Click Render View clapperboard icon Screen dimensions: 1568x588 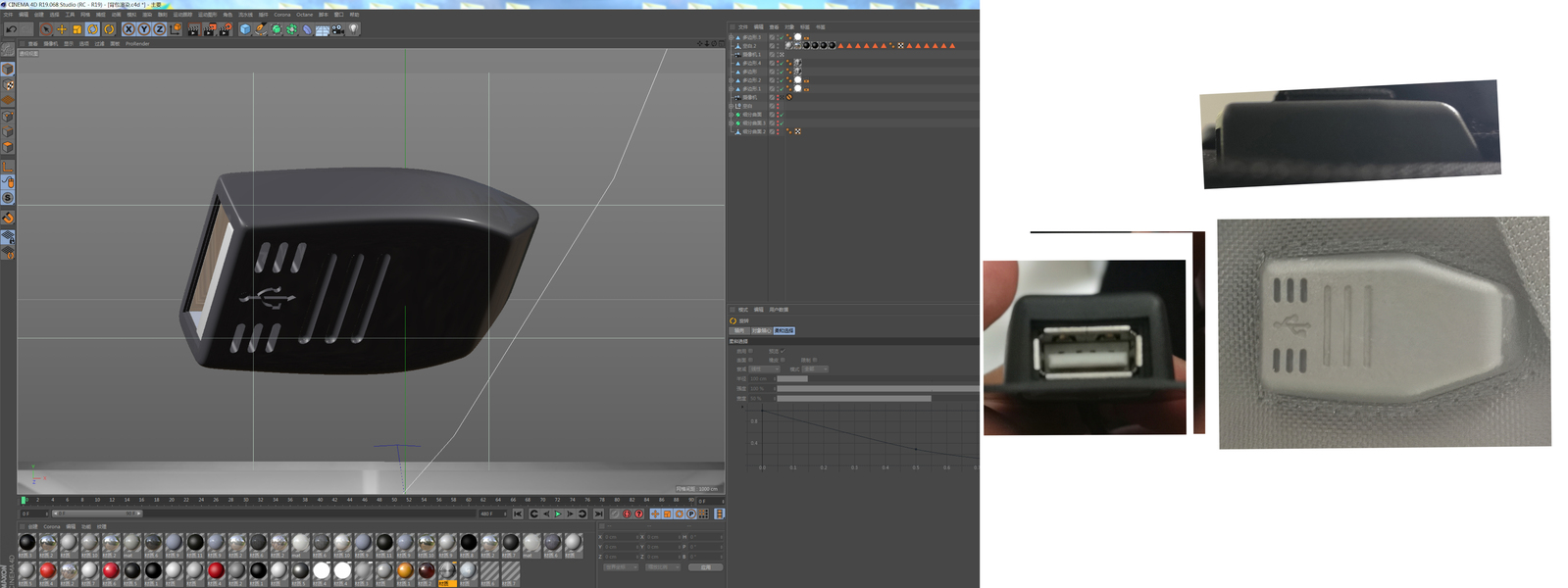(193, 29)
